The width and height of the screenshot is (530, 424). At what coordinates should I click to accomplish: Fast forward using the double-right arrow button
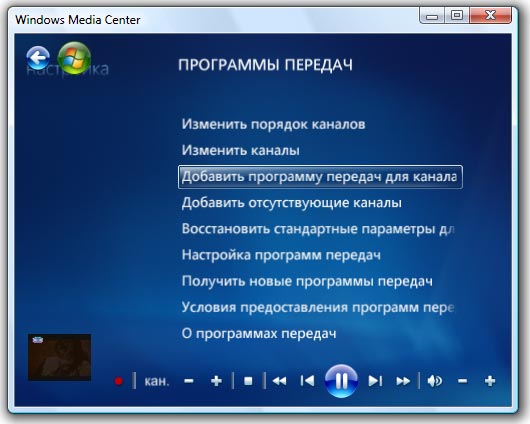click(x=403, y=381)
